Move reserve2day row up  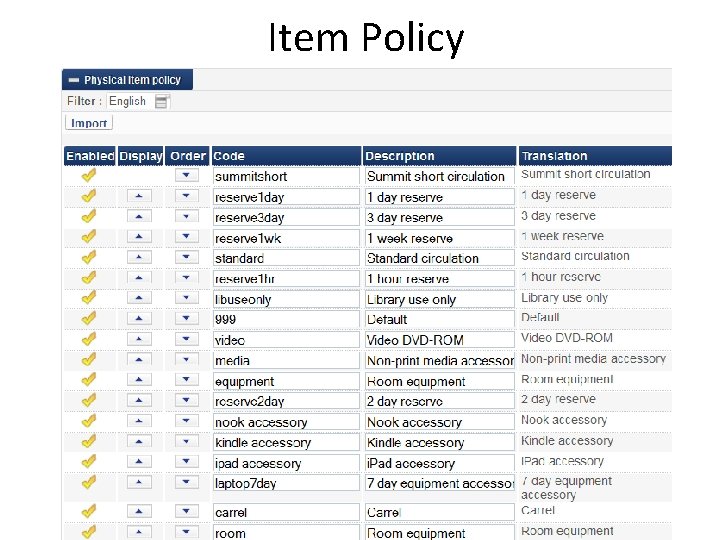click(x=139, y=400)
